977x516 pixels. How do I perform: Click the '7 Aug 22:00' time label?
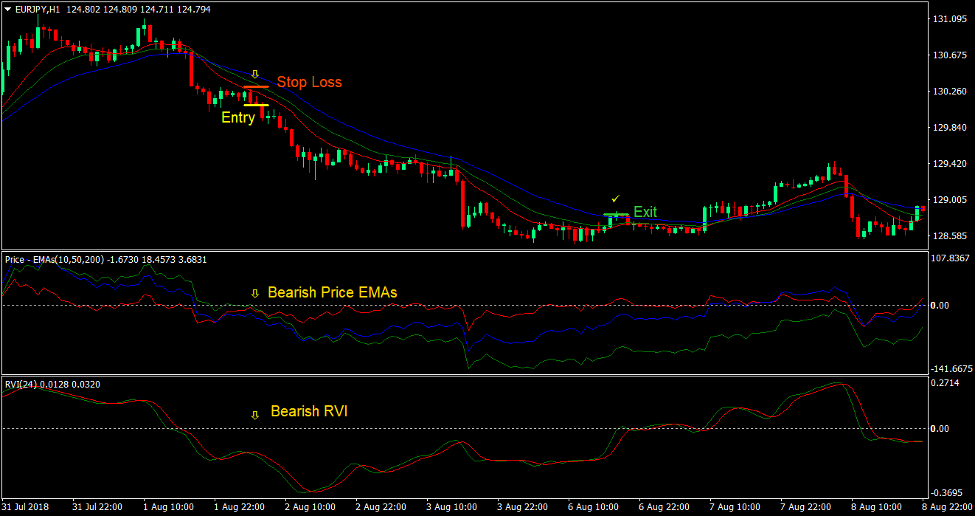coord(806,507)
